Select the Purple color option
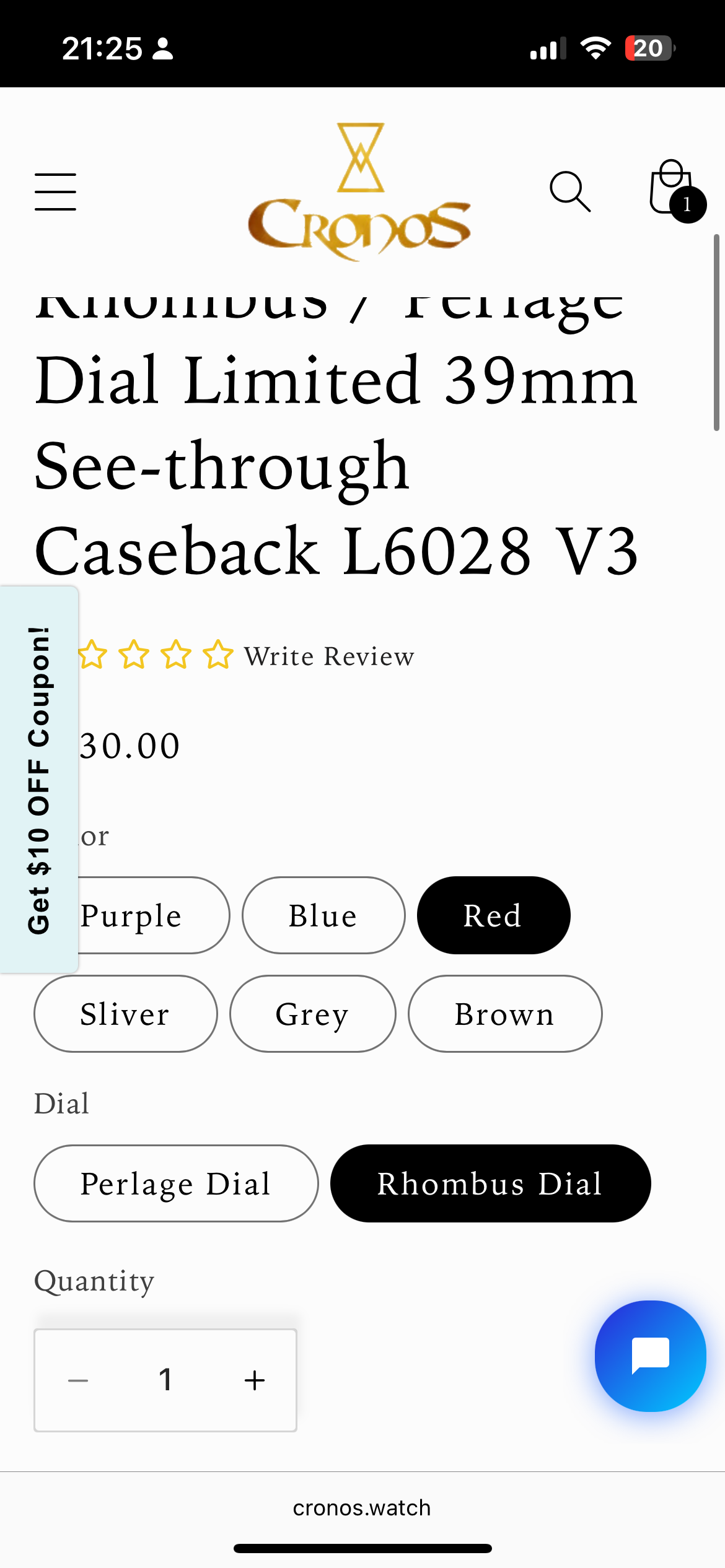The height and width of the screenshot is (1568, 725). coord(149,915)
